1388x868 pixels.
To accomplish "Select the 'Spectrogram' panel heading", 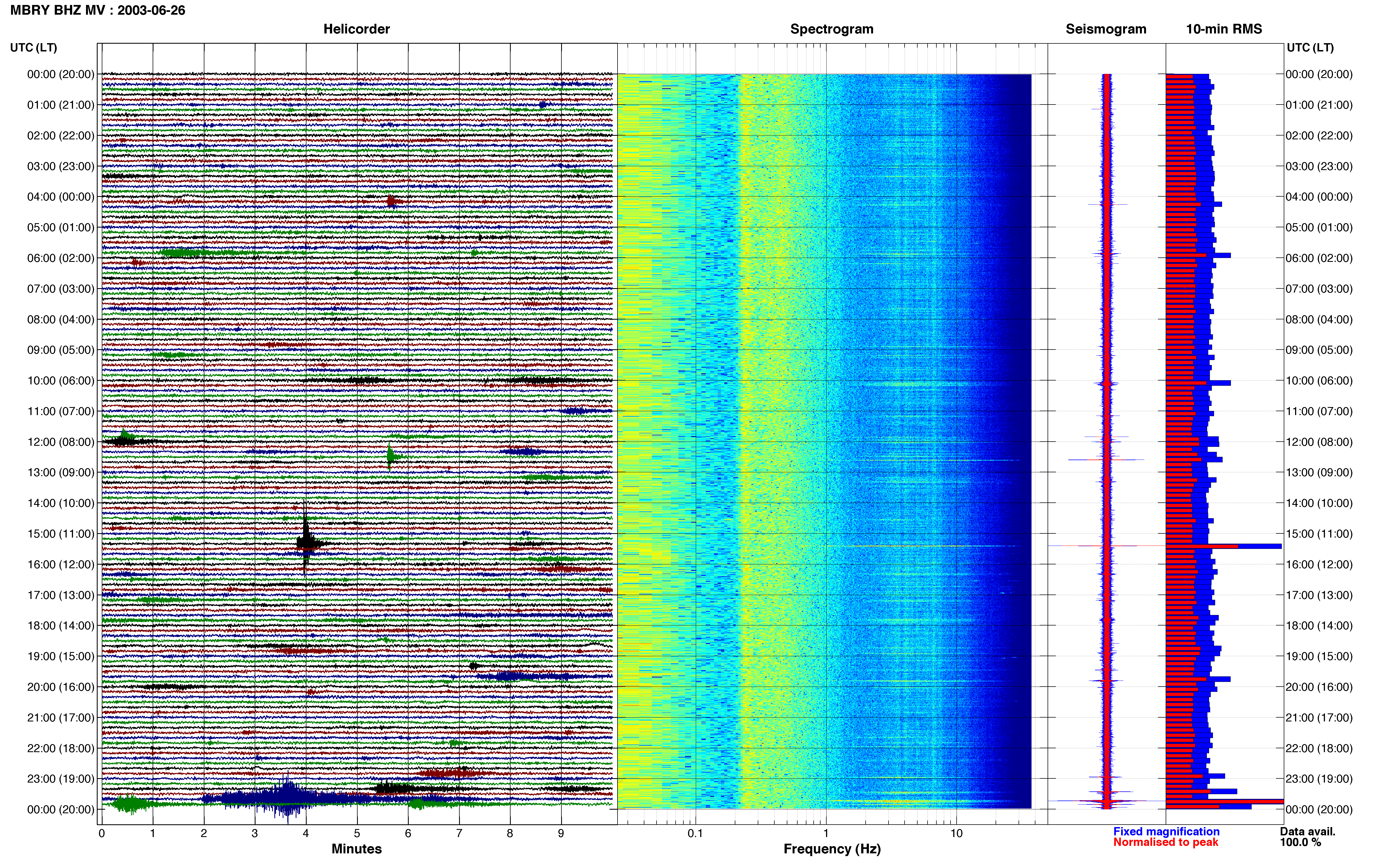I will click(x=832, y=29).
